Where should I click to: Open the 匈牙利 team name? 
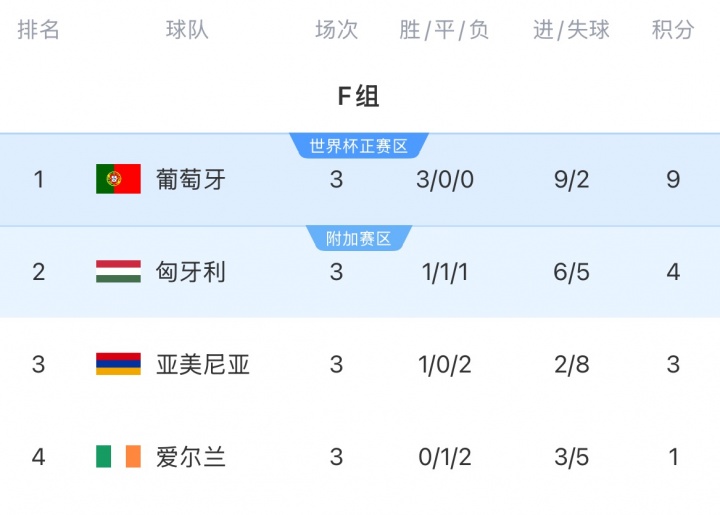191,272
